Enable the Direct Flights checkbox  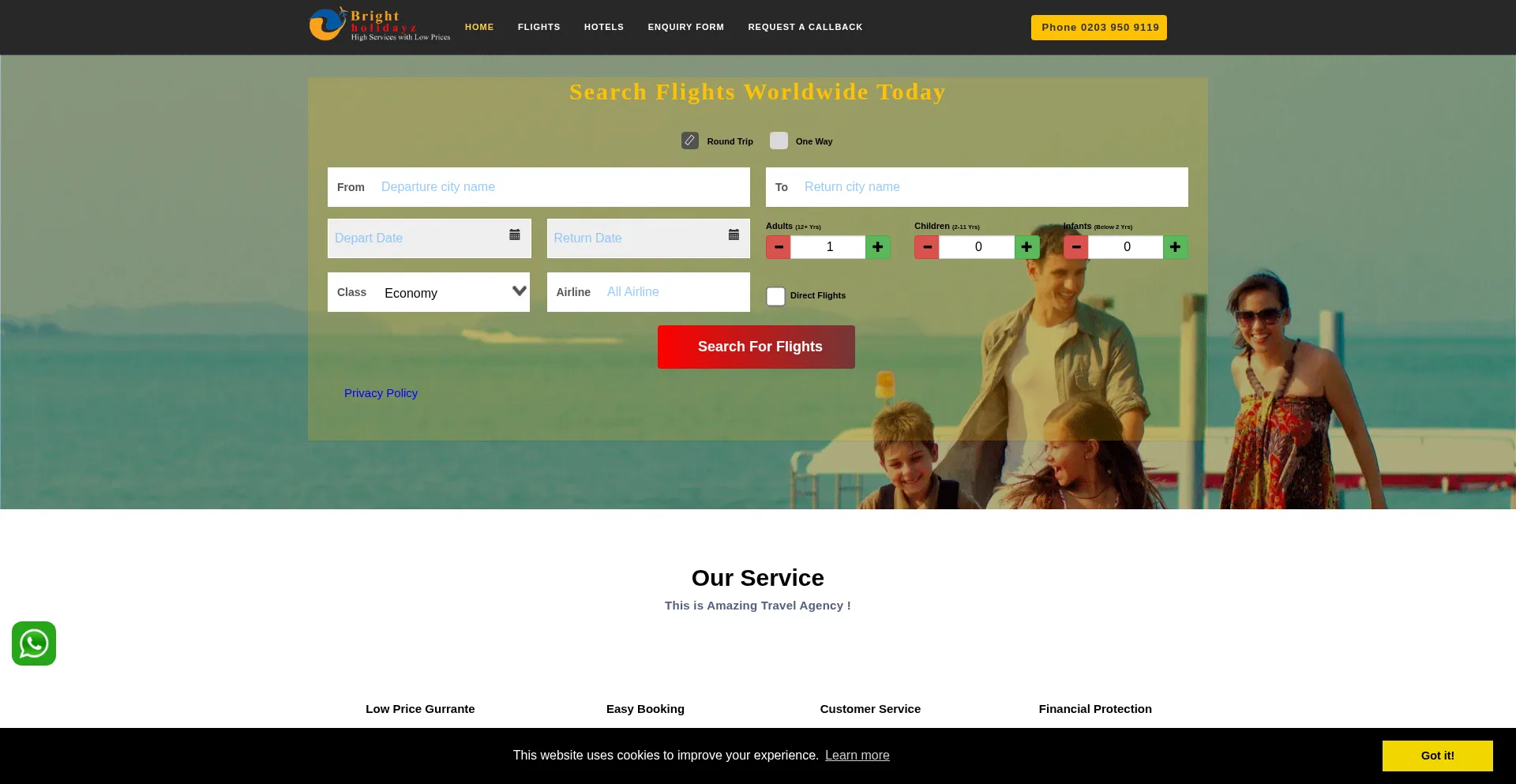tap(775, 296)
